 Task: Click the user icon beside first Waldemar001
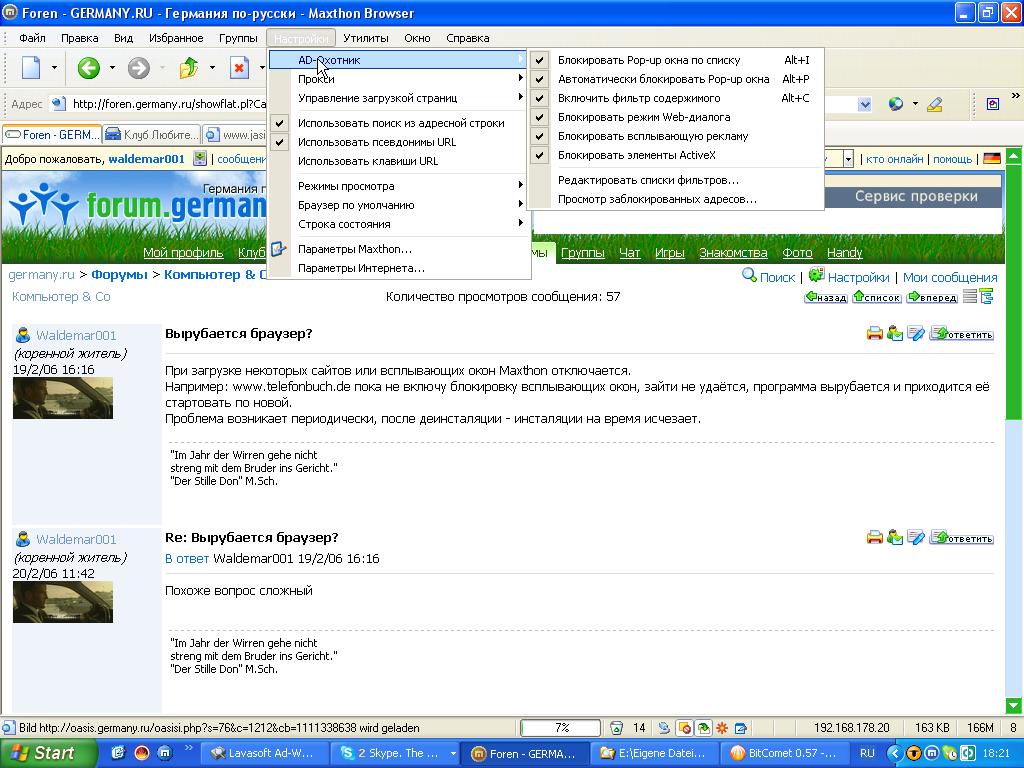tap(23, 335)
